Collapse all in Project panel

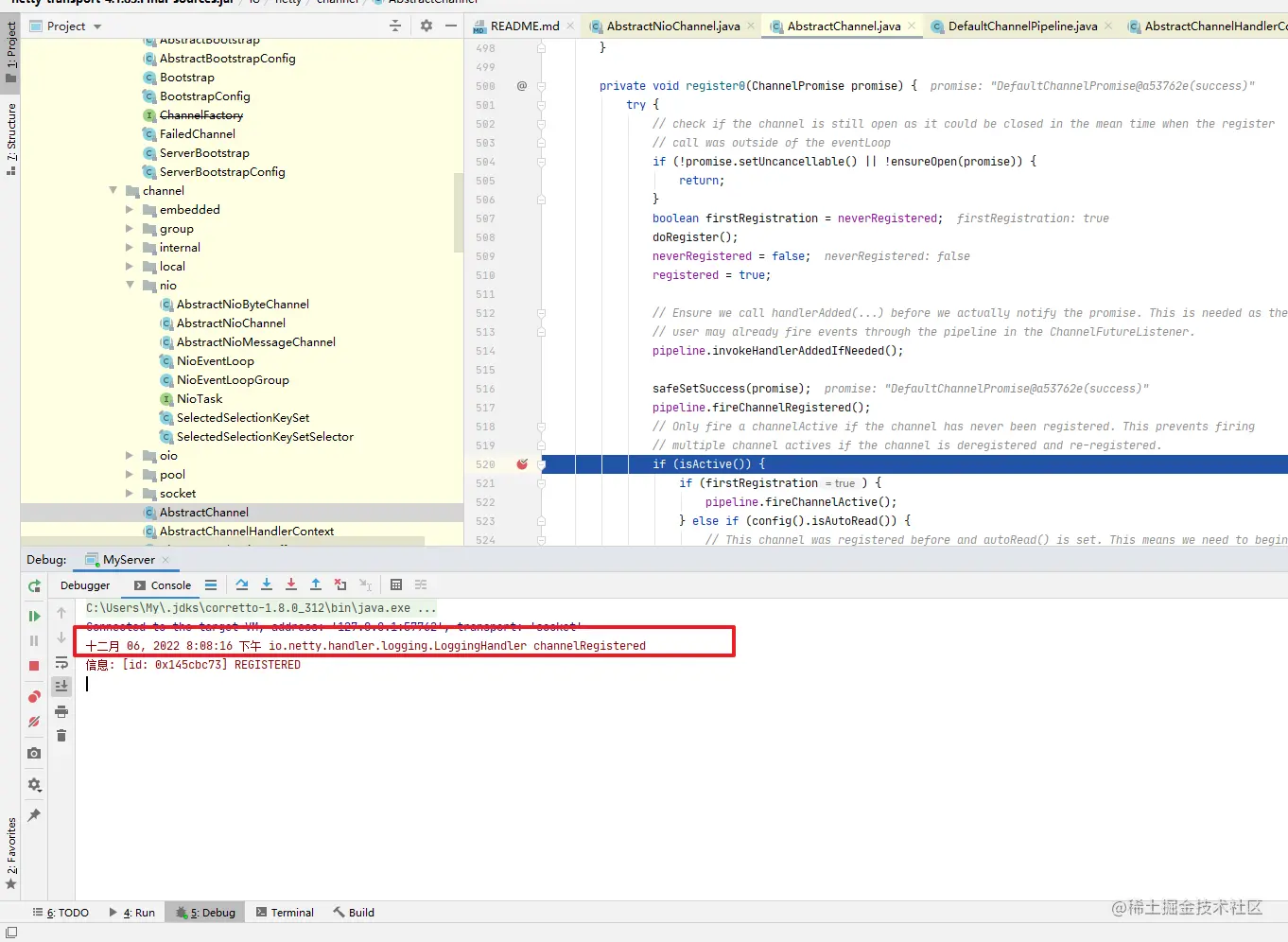tap(395, 26)
